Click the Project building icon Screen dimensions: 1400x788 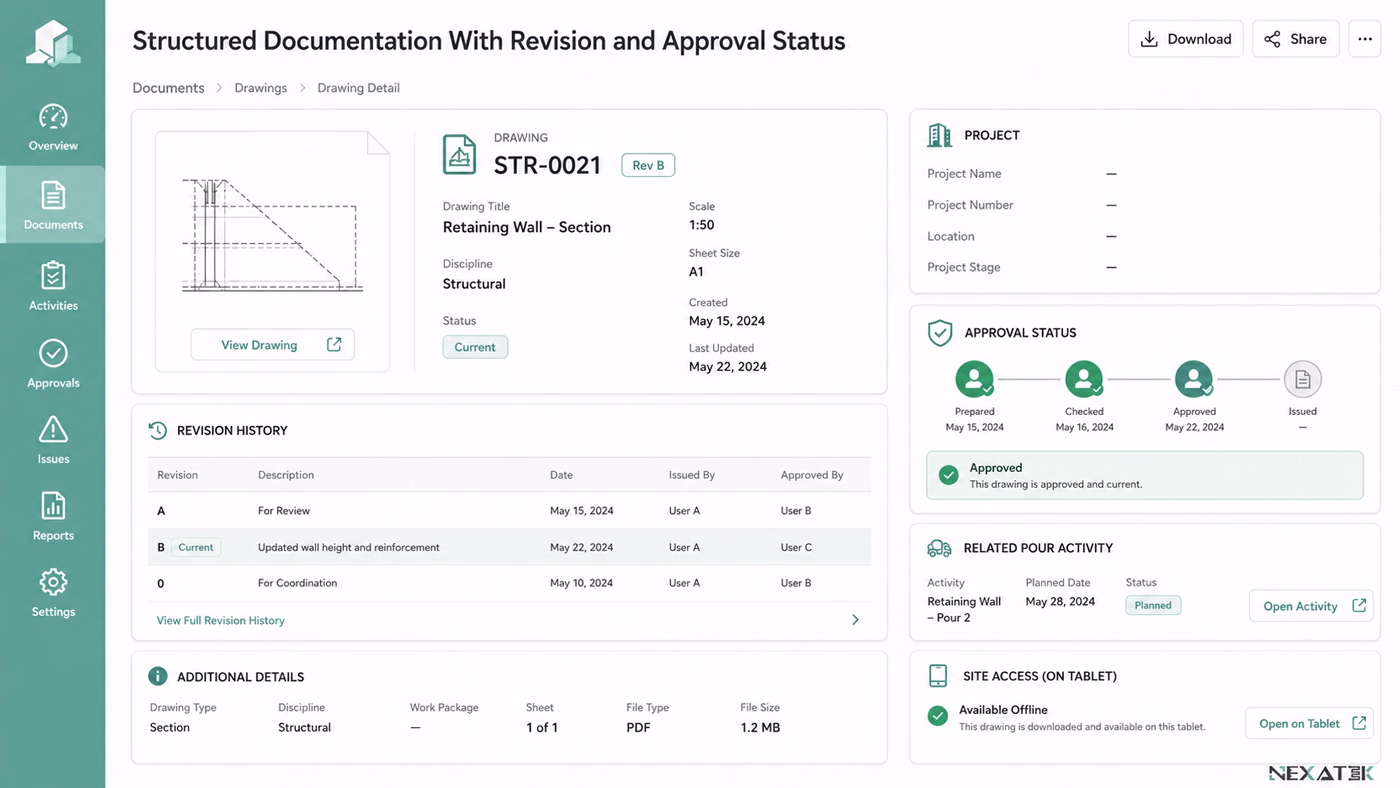tap(939, 135)
